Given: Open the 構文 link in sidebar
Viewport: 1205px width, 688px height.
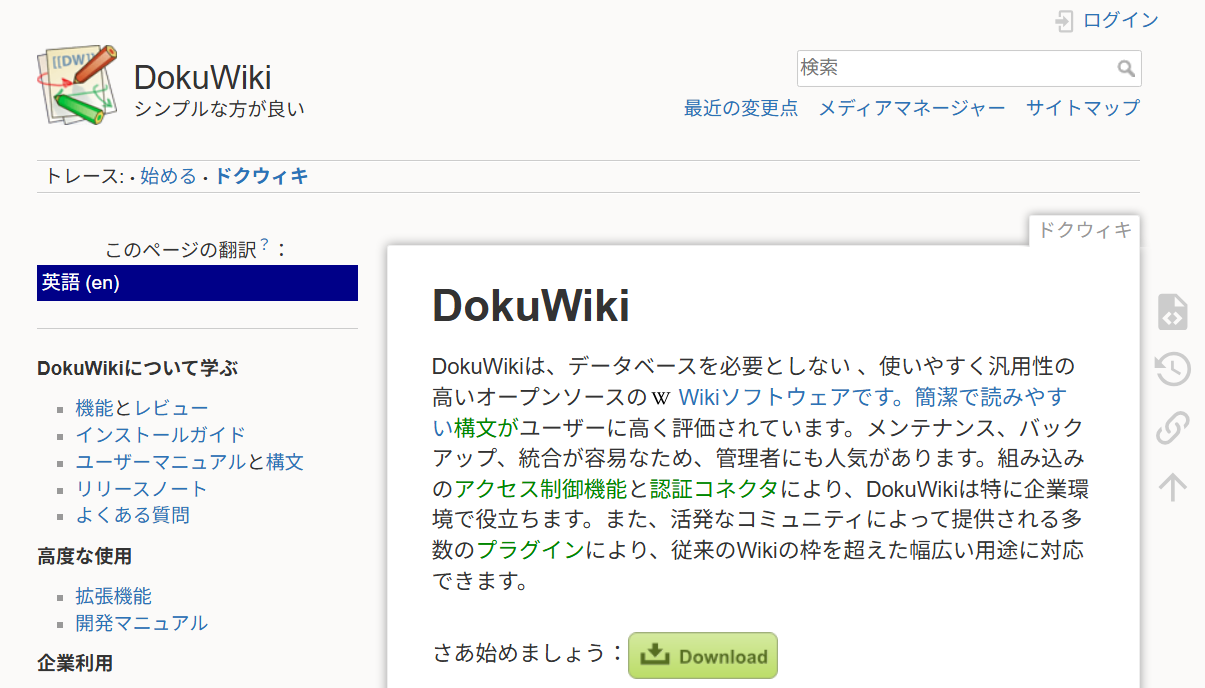Looking at the screenshot, I should point(285,462).
